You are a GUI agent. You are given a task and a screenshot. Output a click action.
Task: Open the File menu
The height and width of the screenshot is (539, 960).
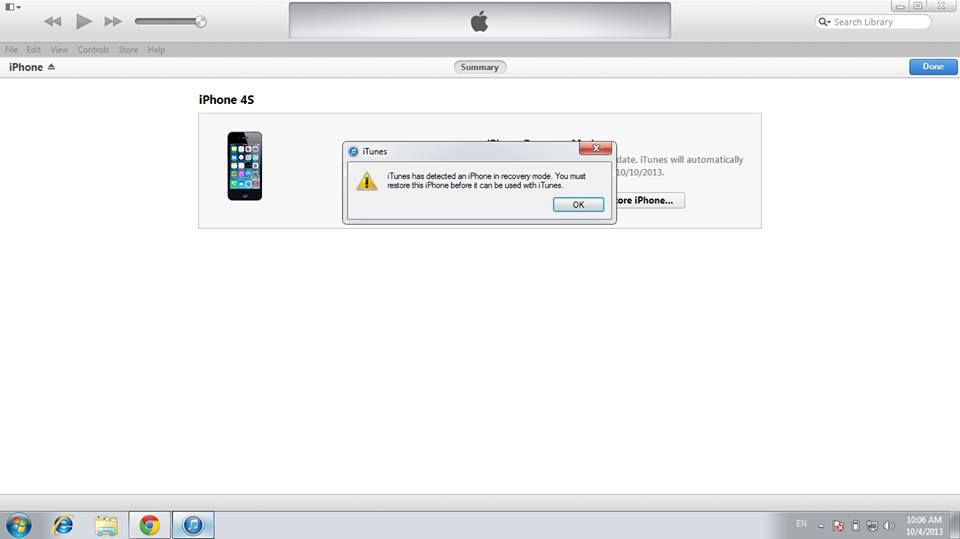11,50
